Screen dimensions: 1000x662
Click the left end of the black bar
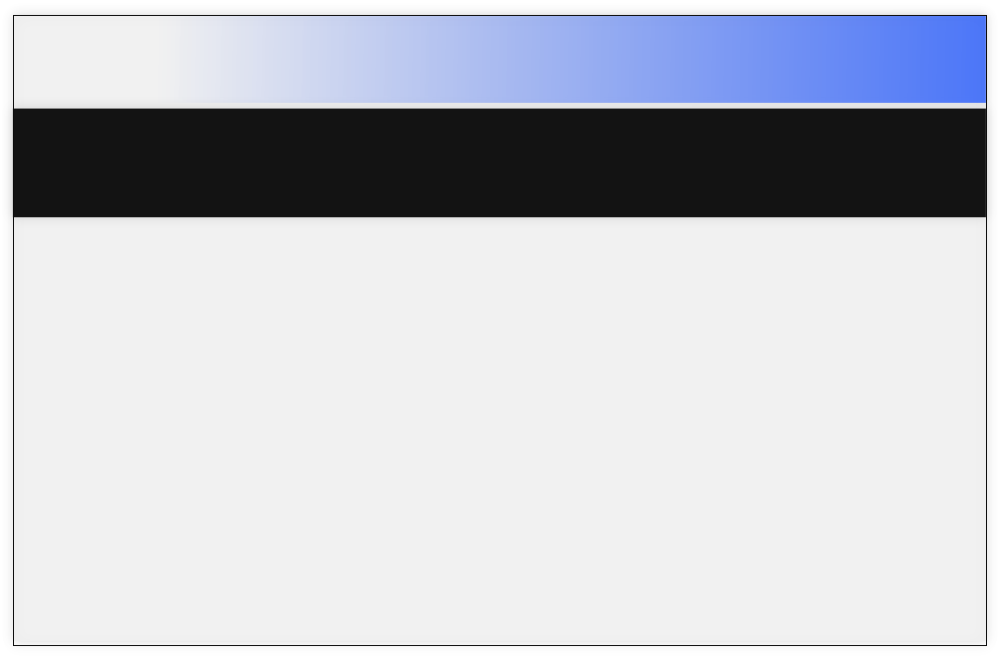38,163
